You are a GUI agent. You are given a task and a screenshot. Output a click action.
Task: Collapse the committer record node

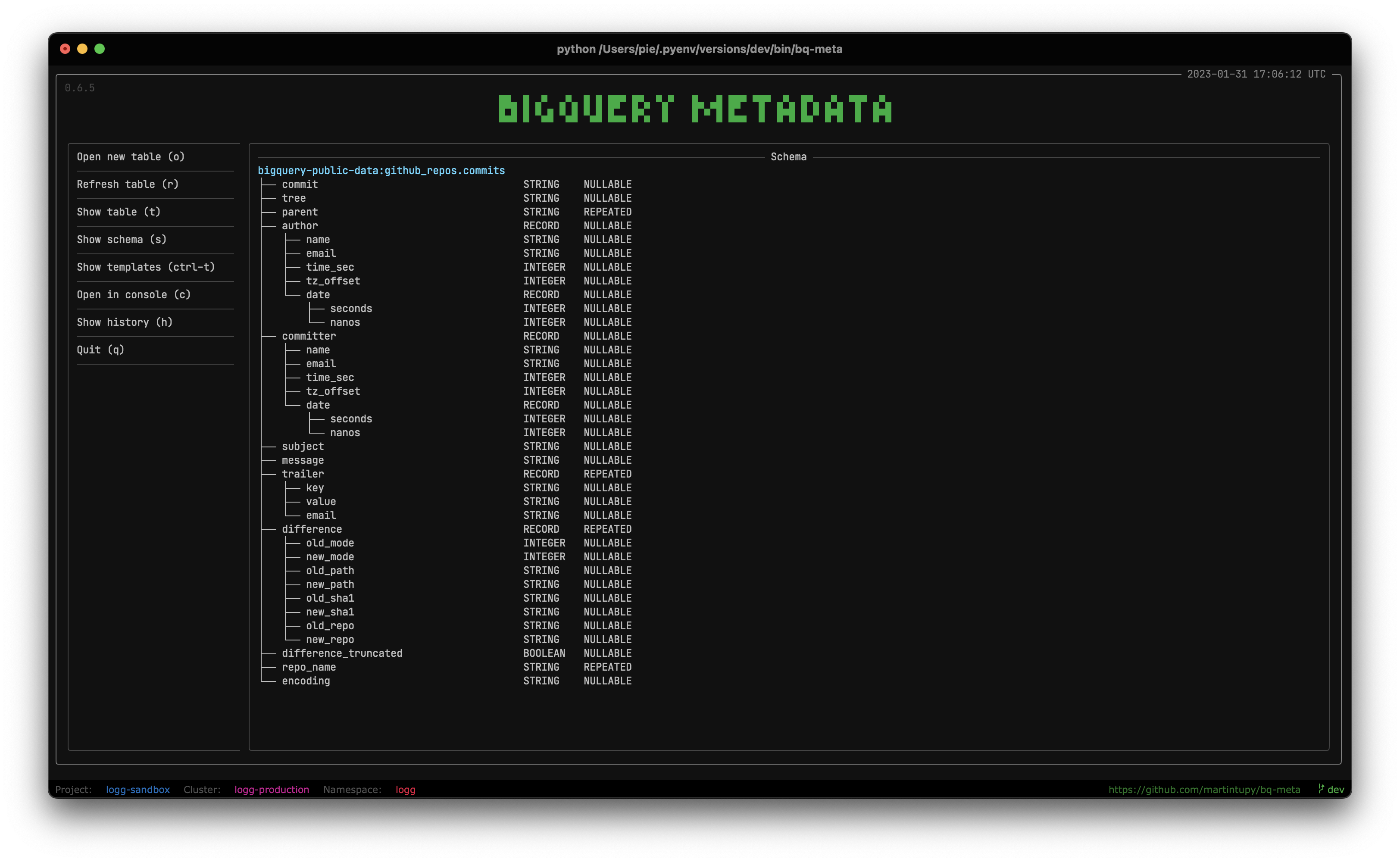click(309, 336)
